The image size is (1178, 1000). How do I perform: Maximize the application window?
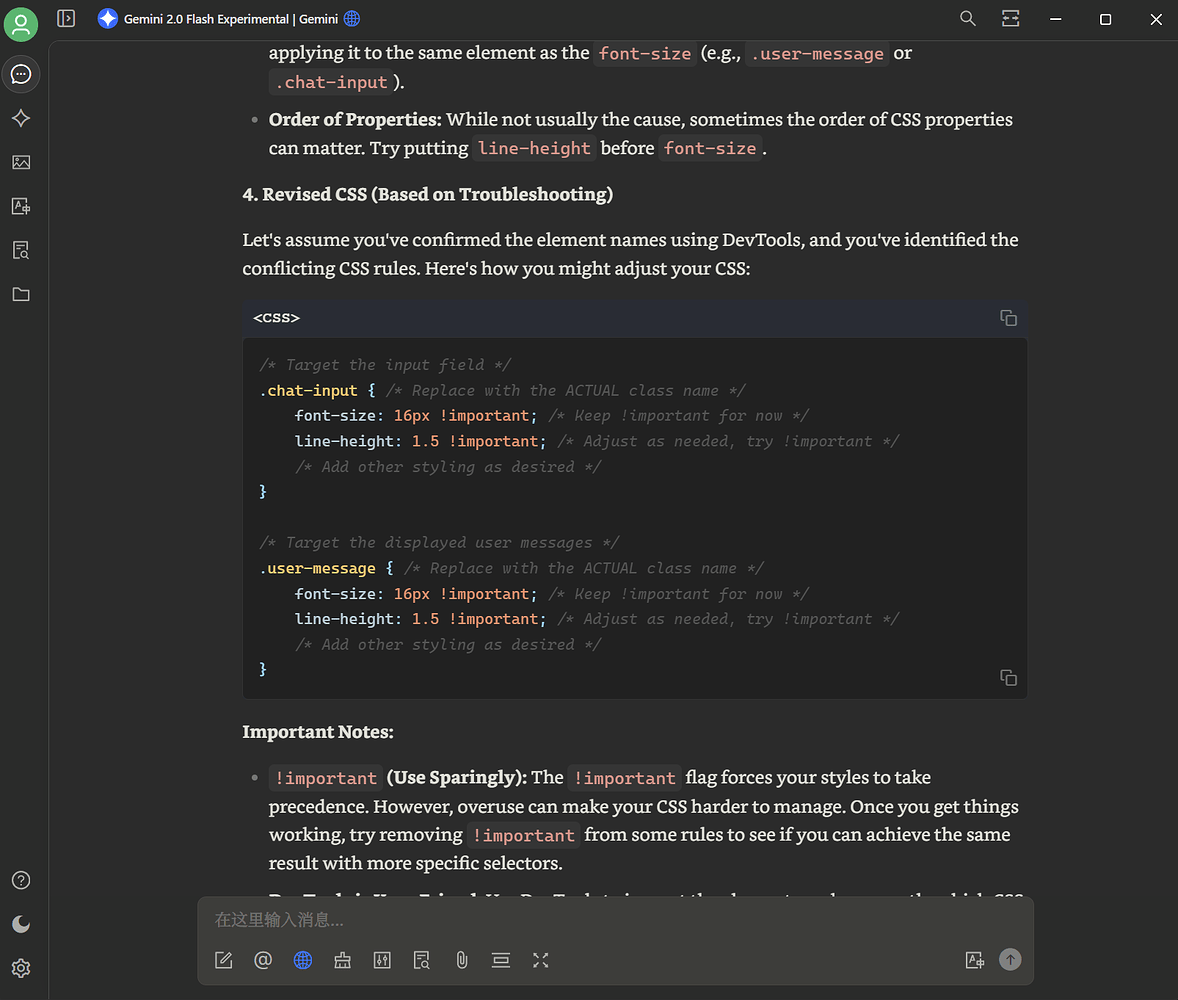coord(1105,19)
